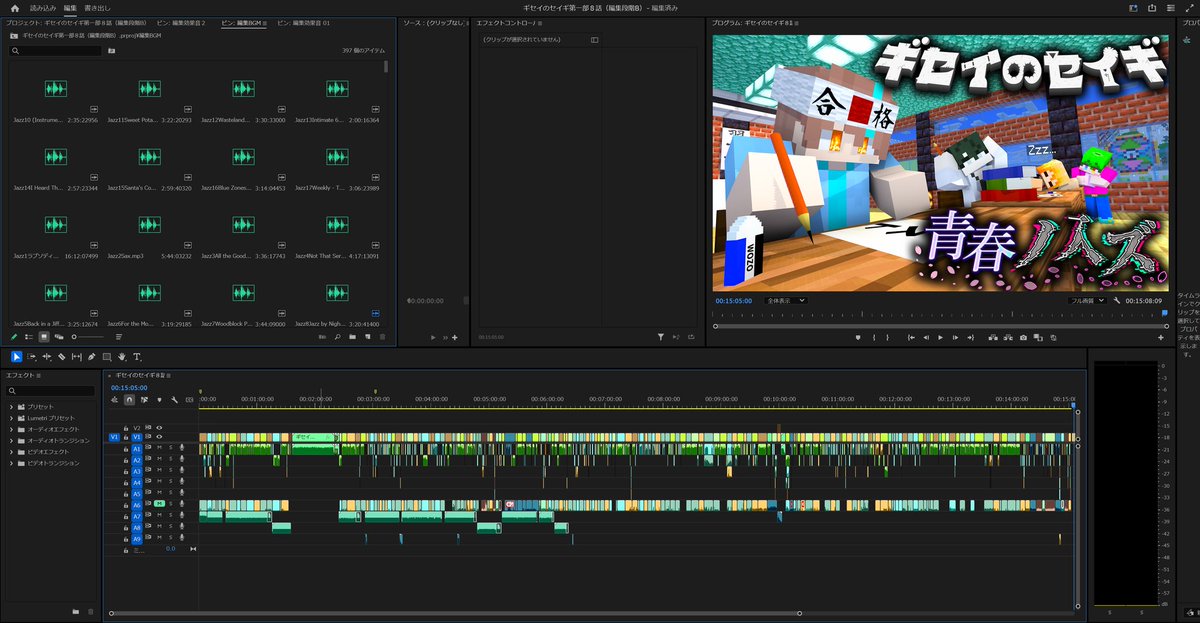Select the Hand tool
Viewport: 1200px width, 623px height.
tap(122, 356)
